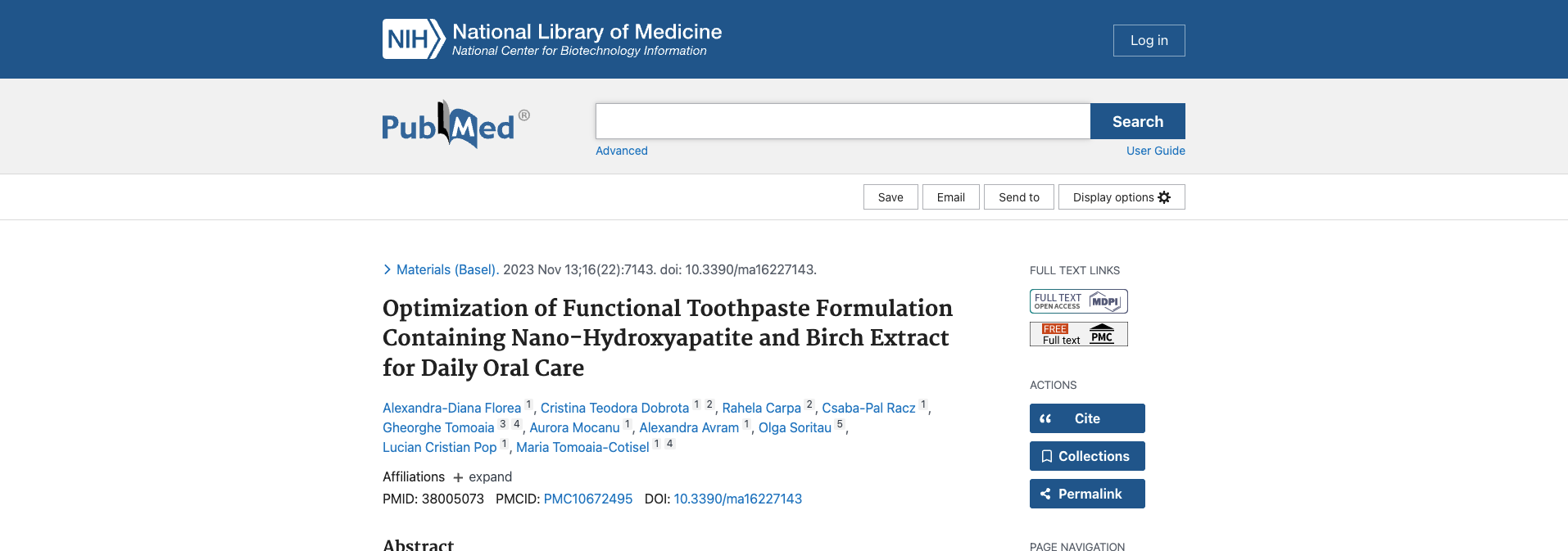Screen dimensions: 1568x551
Task: Email this citation
Action: coord(950,197)
